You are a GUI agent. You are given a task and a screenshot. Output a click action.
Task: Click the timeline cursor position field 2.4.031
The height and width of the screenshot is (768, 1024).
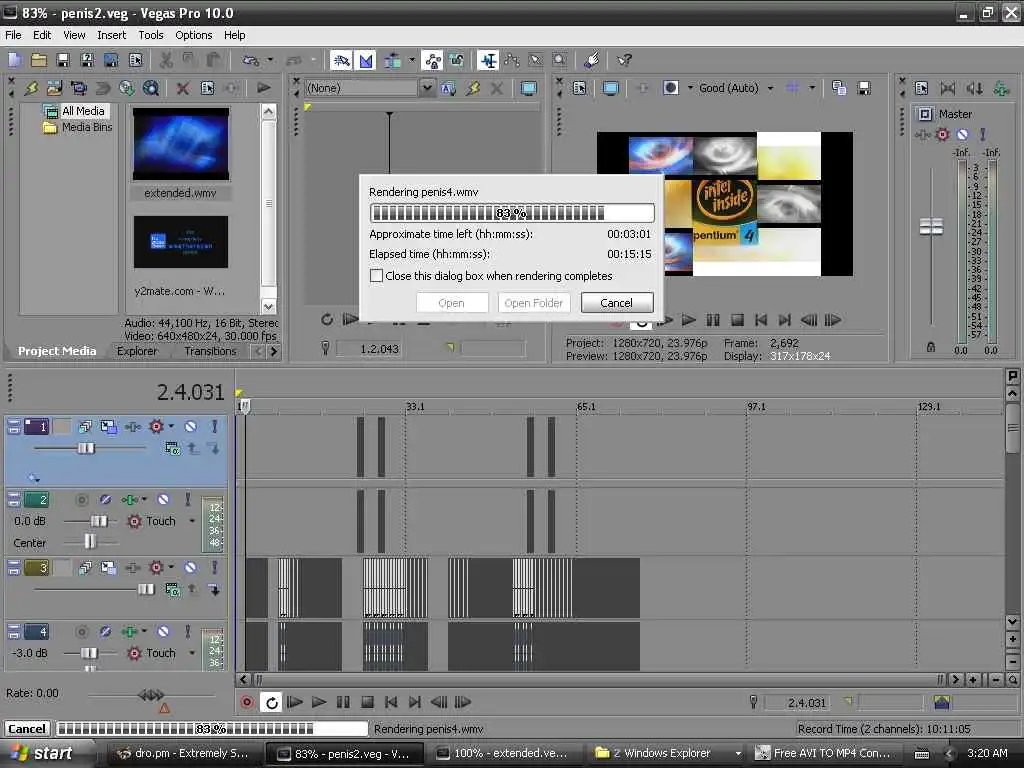click(x=807, y=703)
